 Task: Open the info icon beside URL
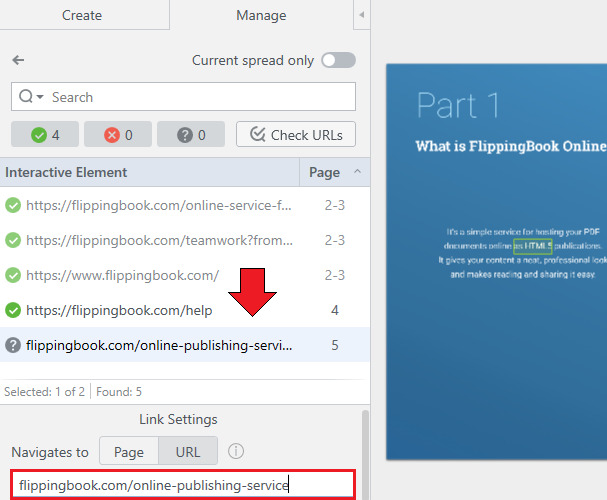(x=236, y=451)
